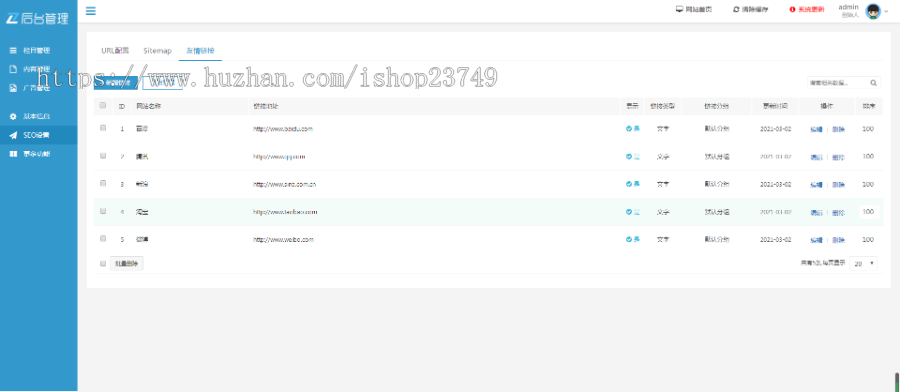Click the gear icon for 基本信息
Image resolution: width=900 pixels, height=392 pixels.
13,117
